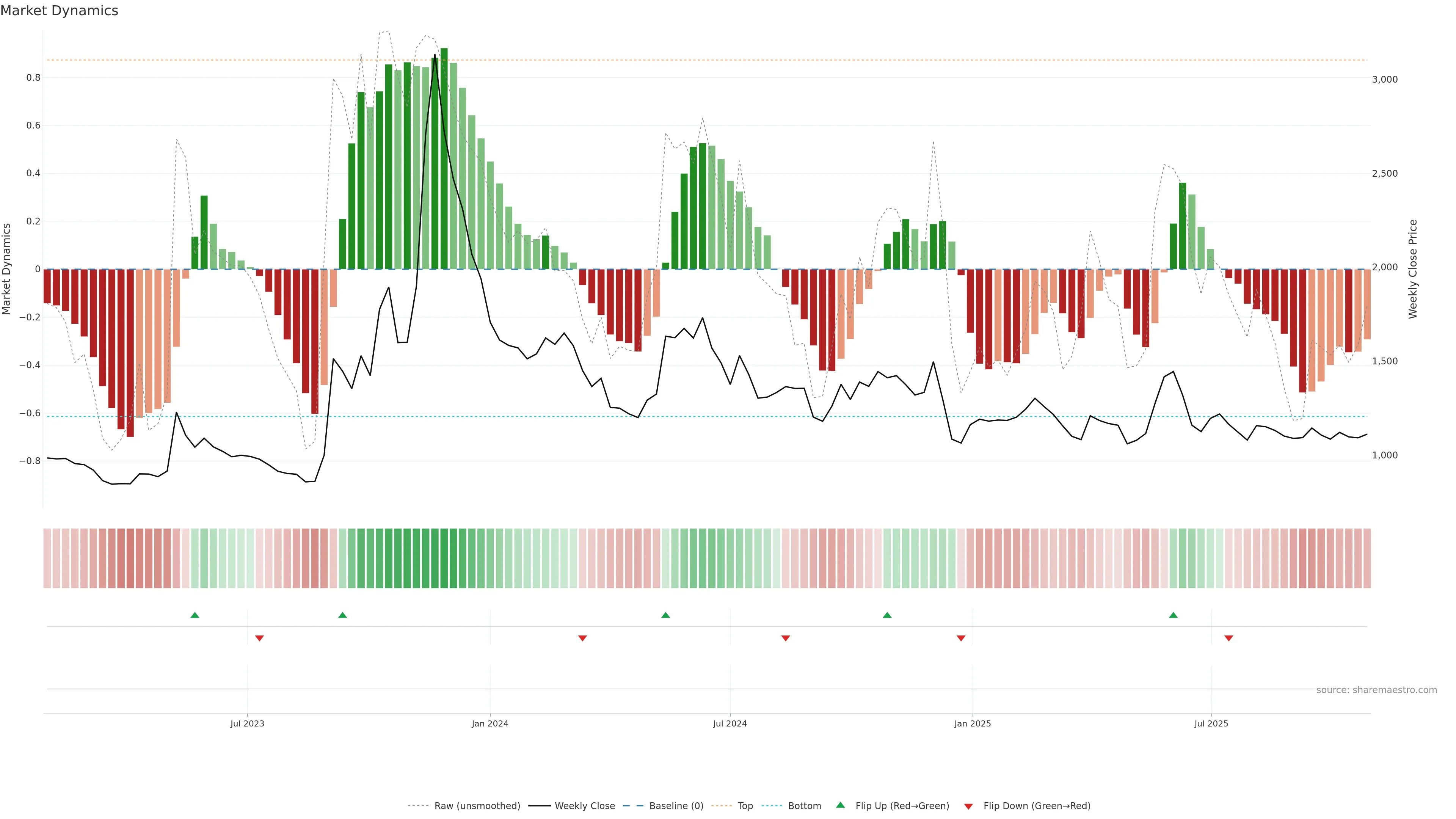Image resolution: width=1456 pixels, height=819 pixels.
Task: Click the Flip Down red triangle legend icon
Action: [968, 806]
